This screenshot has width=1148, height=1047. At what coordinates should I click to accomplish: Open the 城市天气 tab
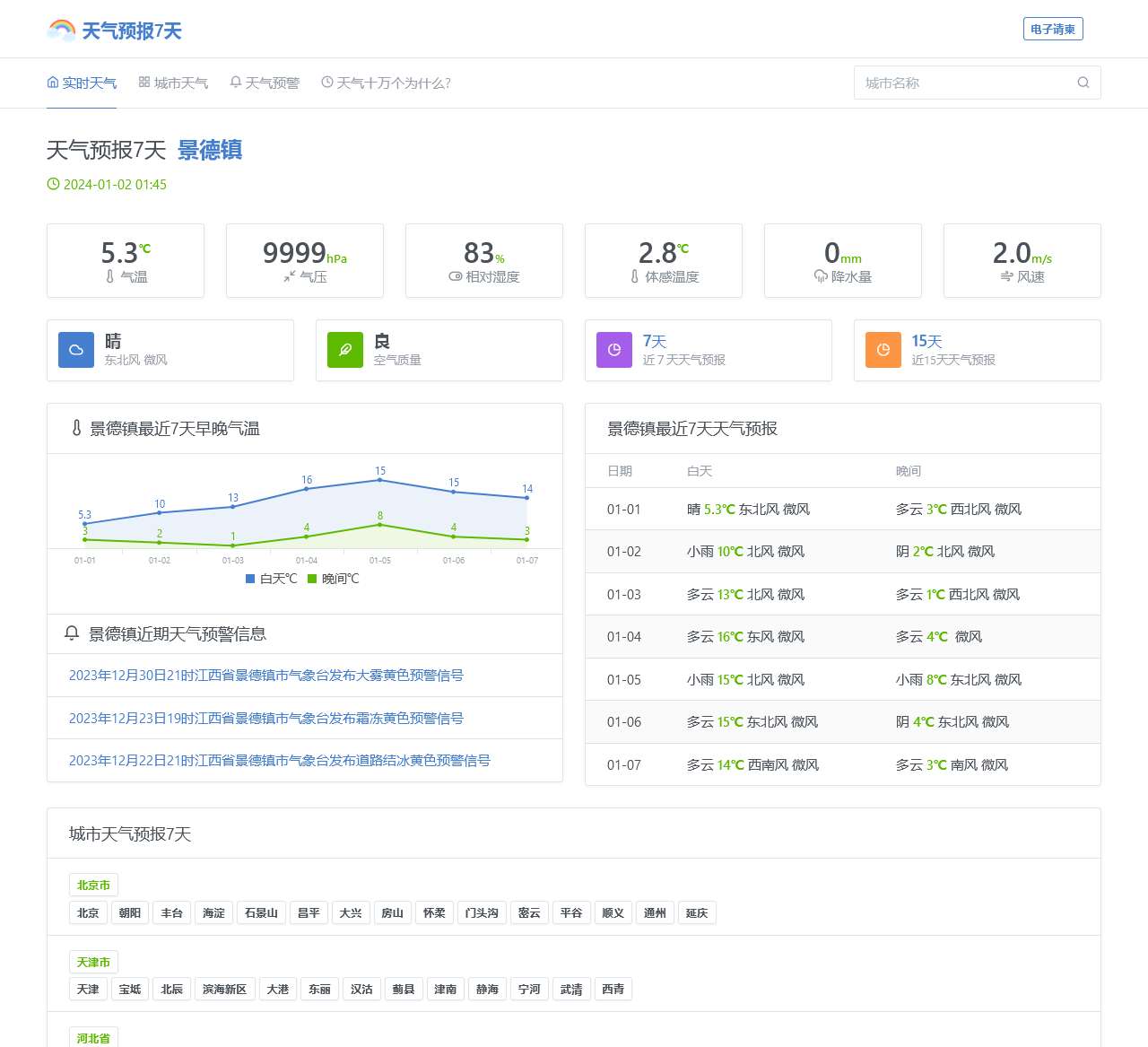(173, 83)
